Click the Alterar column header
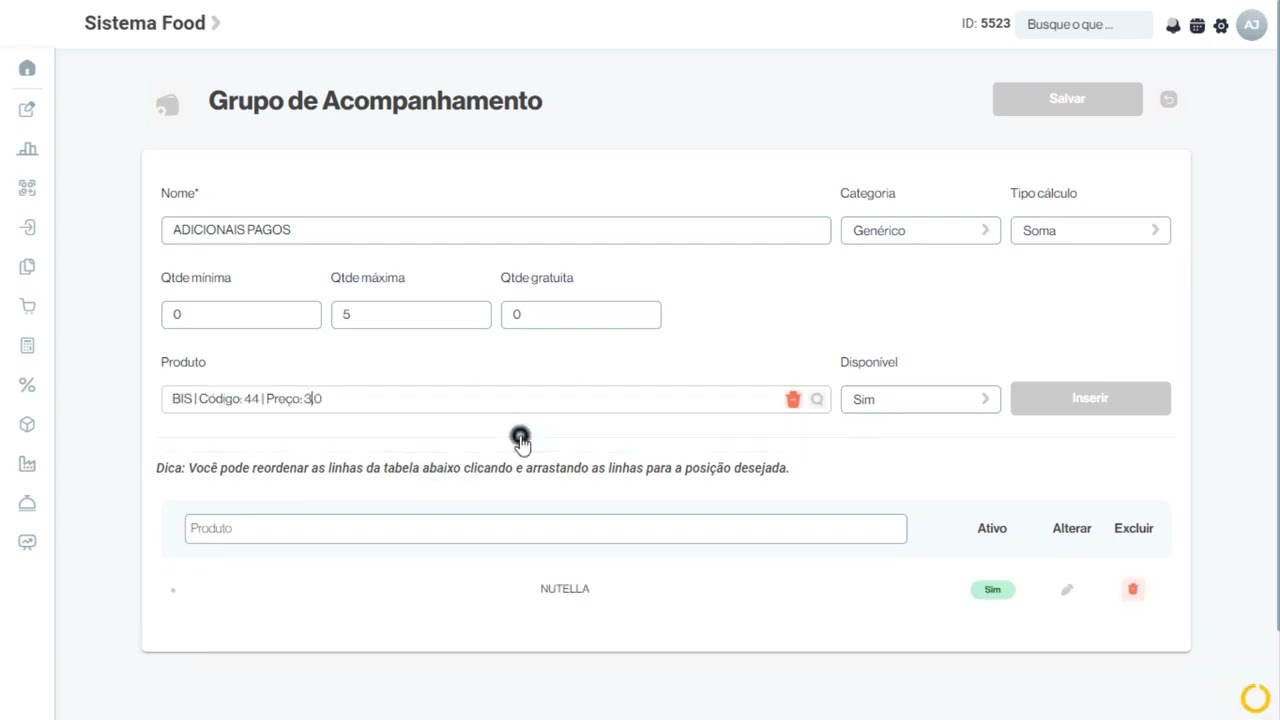The height and width of the screenshot is (720, 1280). 1072,528
